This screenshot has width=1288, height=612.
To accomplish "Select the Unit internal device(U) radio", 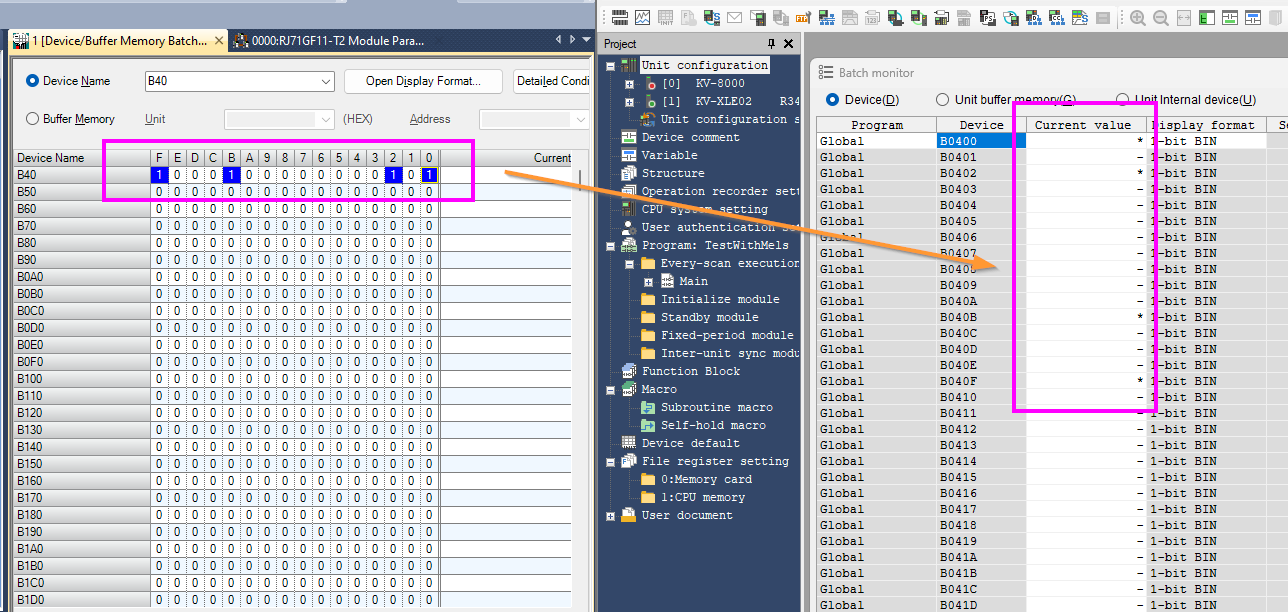I will pos(1122,100).
